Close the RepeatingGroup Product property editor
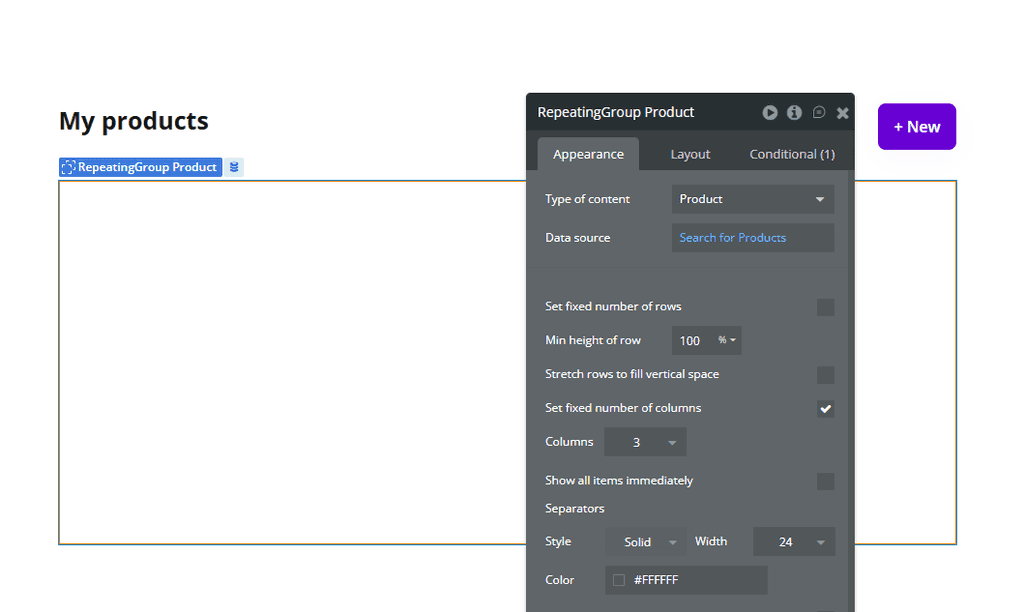The width and height of the screenshot is (1024, 612). pos(842,113)
